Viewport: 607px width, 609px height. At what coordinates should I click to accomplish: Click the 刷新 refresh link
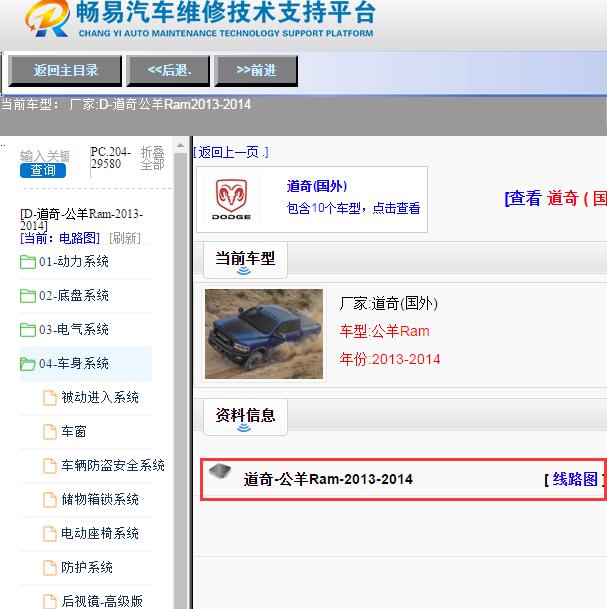(125, 238)
